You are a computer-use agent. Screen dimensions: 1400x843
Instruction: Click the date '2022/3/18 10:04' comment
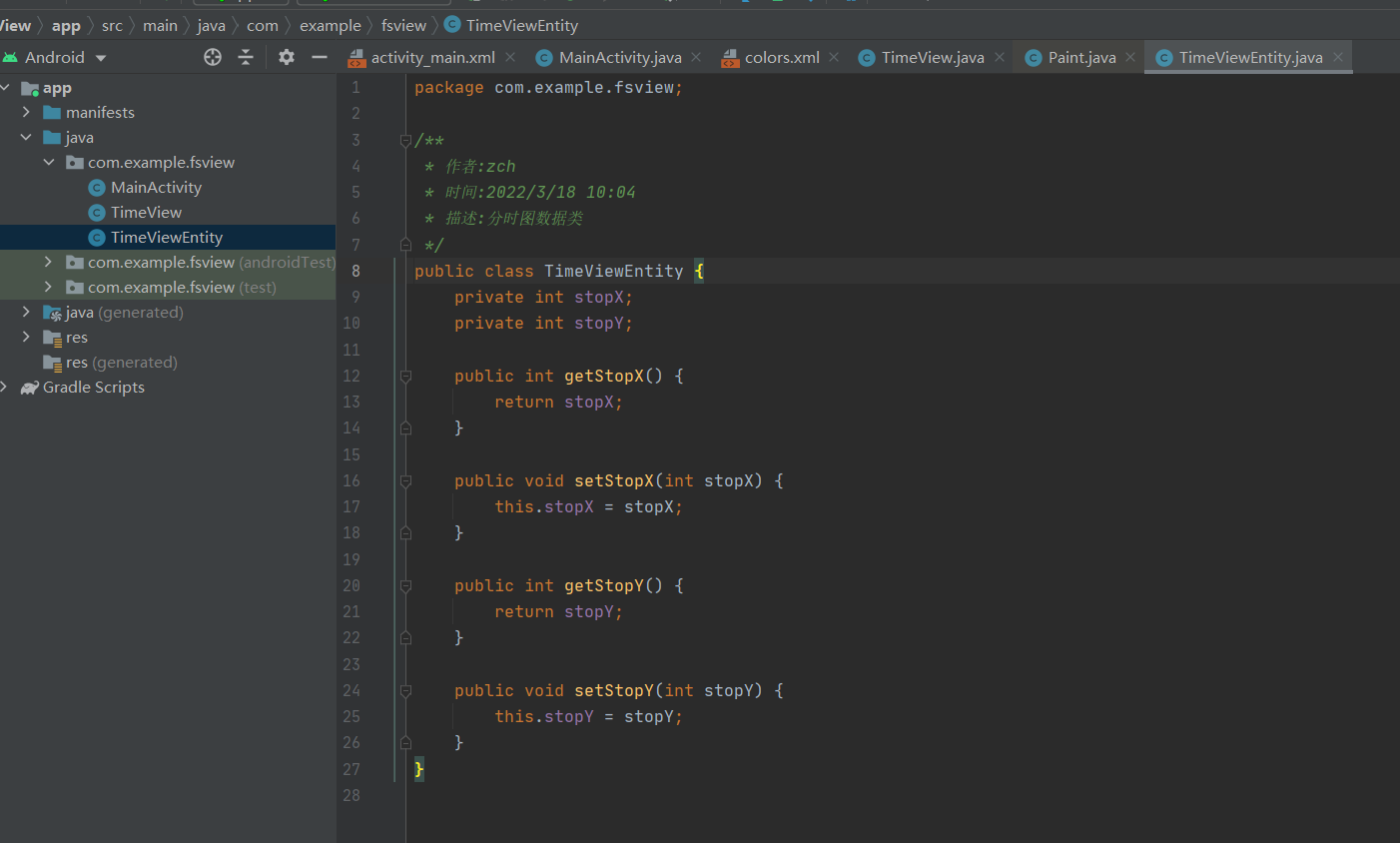click(561, 193)
